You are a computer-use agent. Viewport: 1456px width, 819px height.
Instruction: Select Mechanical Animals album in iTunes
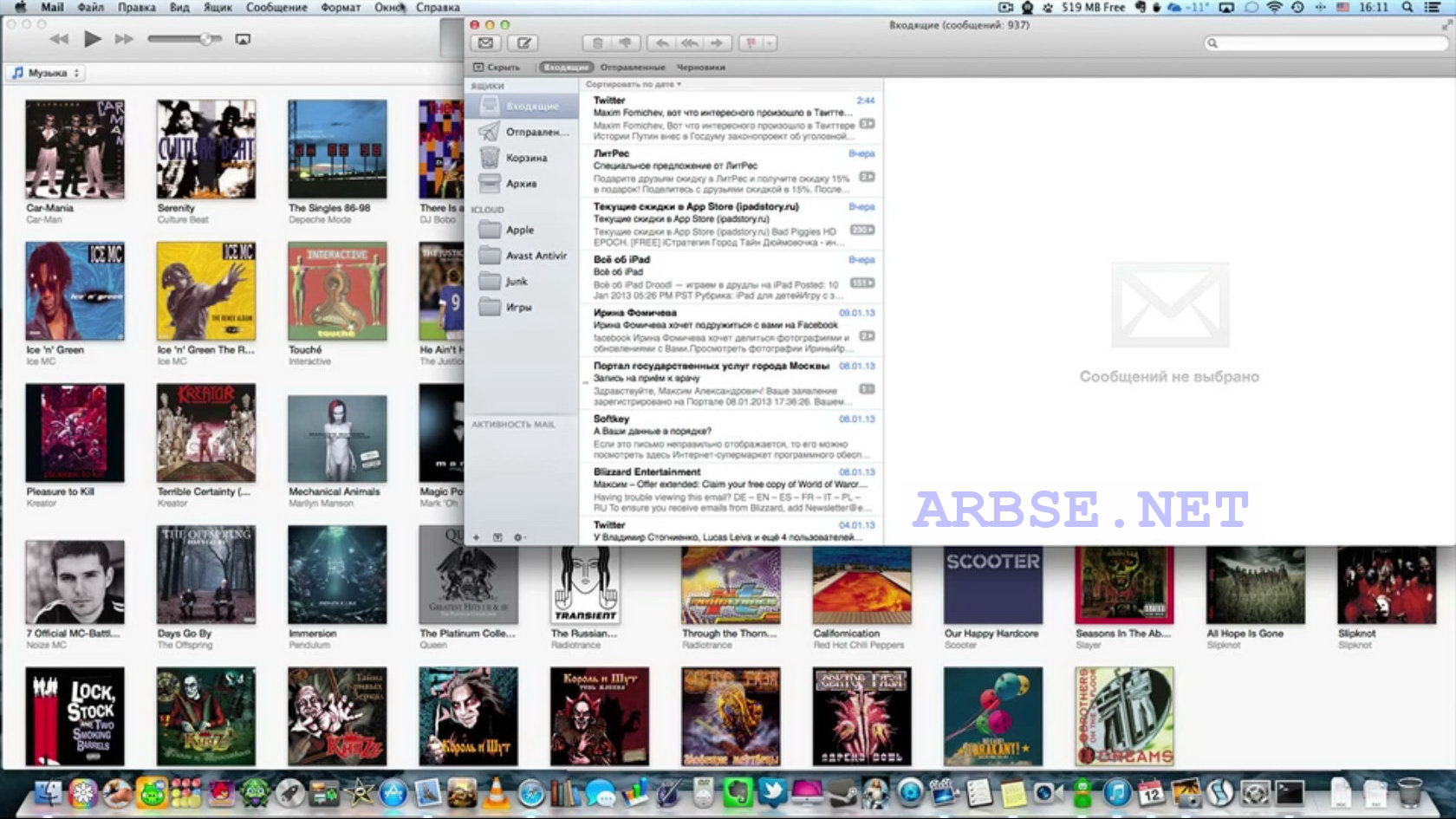tap(337, 439)
